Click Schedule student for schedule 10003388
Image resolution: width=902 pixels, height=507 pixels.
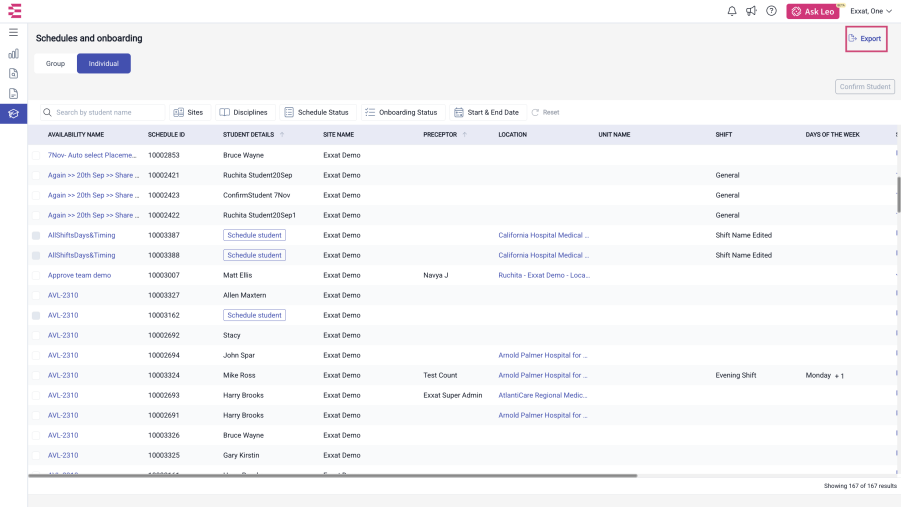pos(254,255)
